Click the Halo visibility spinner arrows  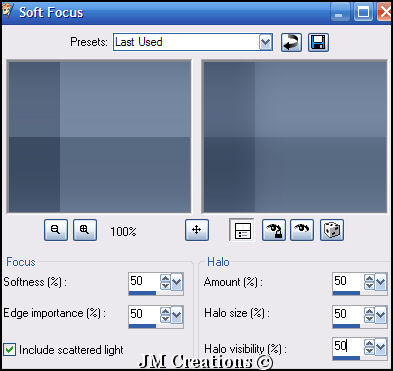point(369,347)
